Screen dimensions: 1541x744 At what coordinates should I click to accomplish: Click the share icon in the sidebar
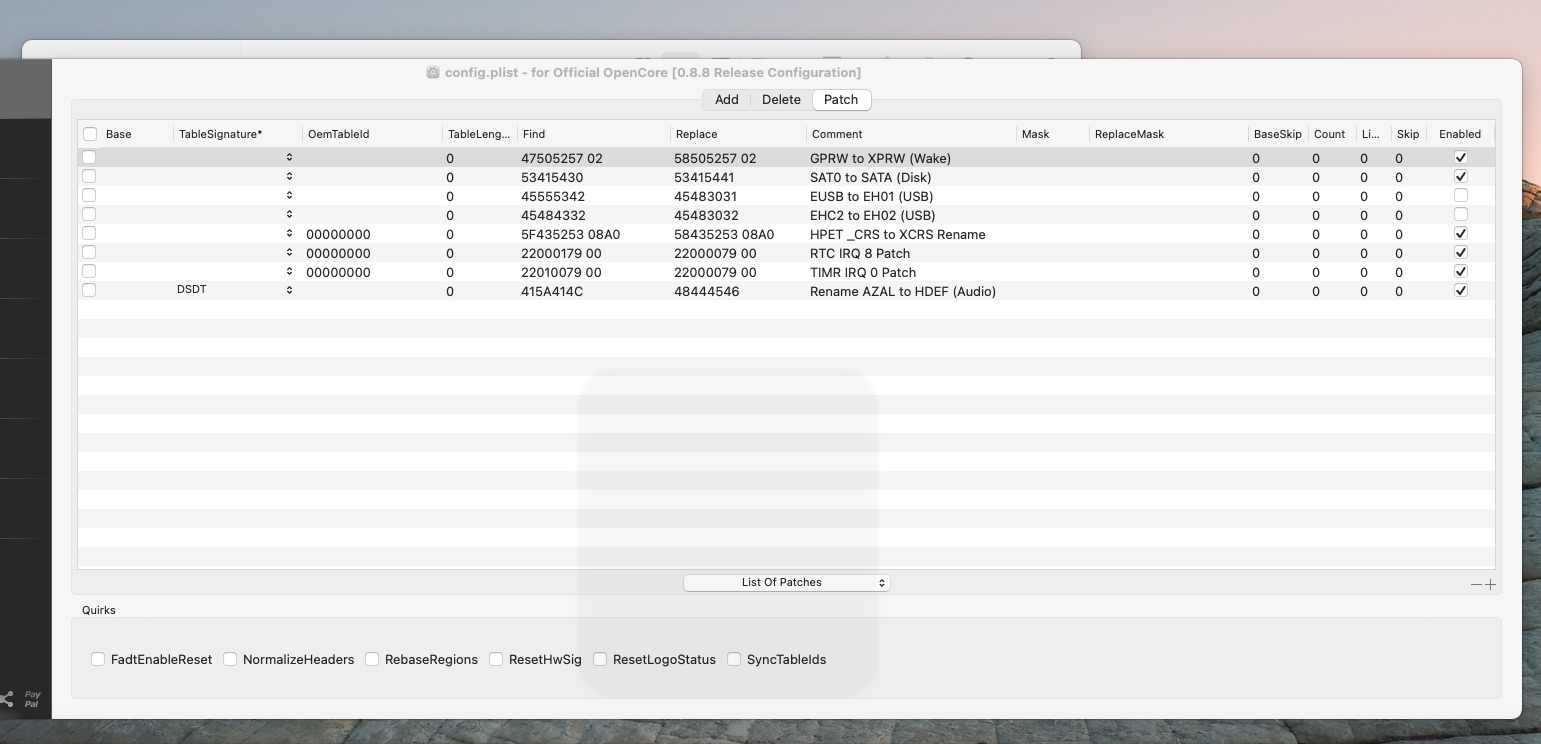6,698
